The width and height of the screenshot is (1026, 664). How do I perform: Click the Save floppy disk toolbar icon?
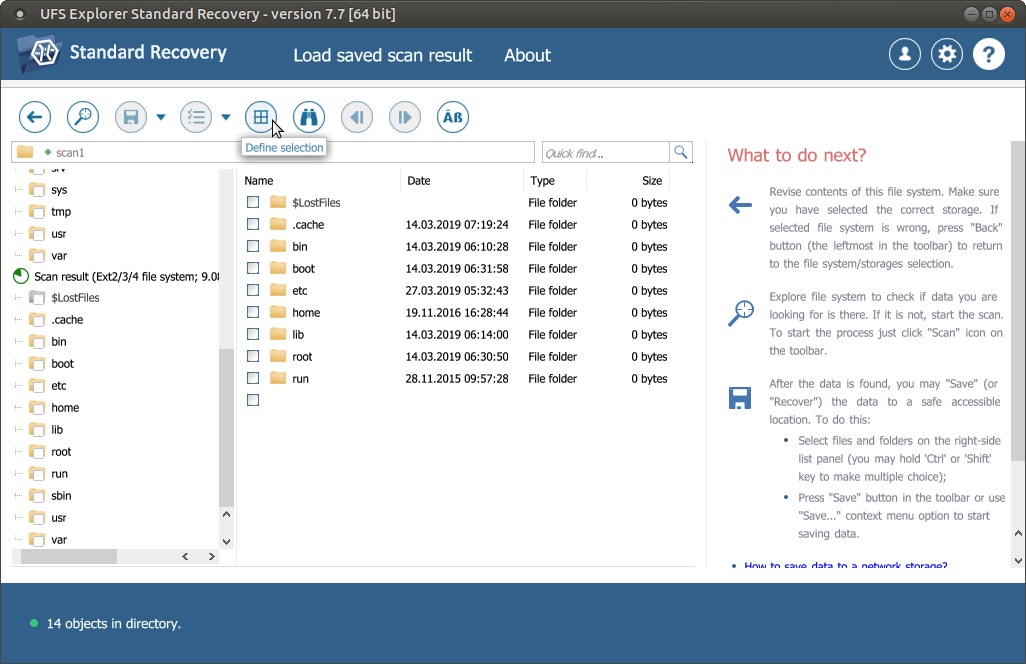[131, 118]
